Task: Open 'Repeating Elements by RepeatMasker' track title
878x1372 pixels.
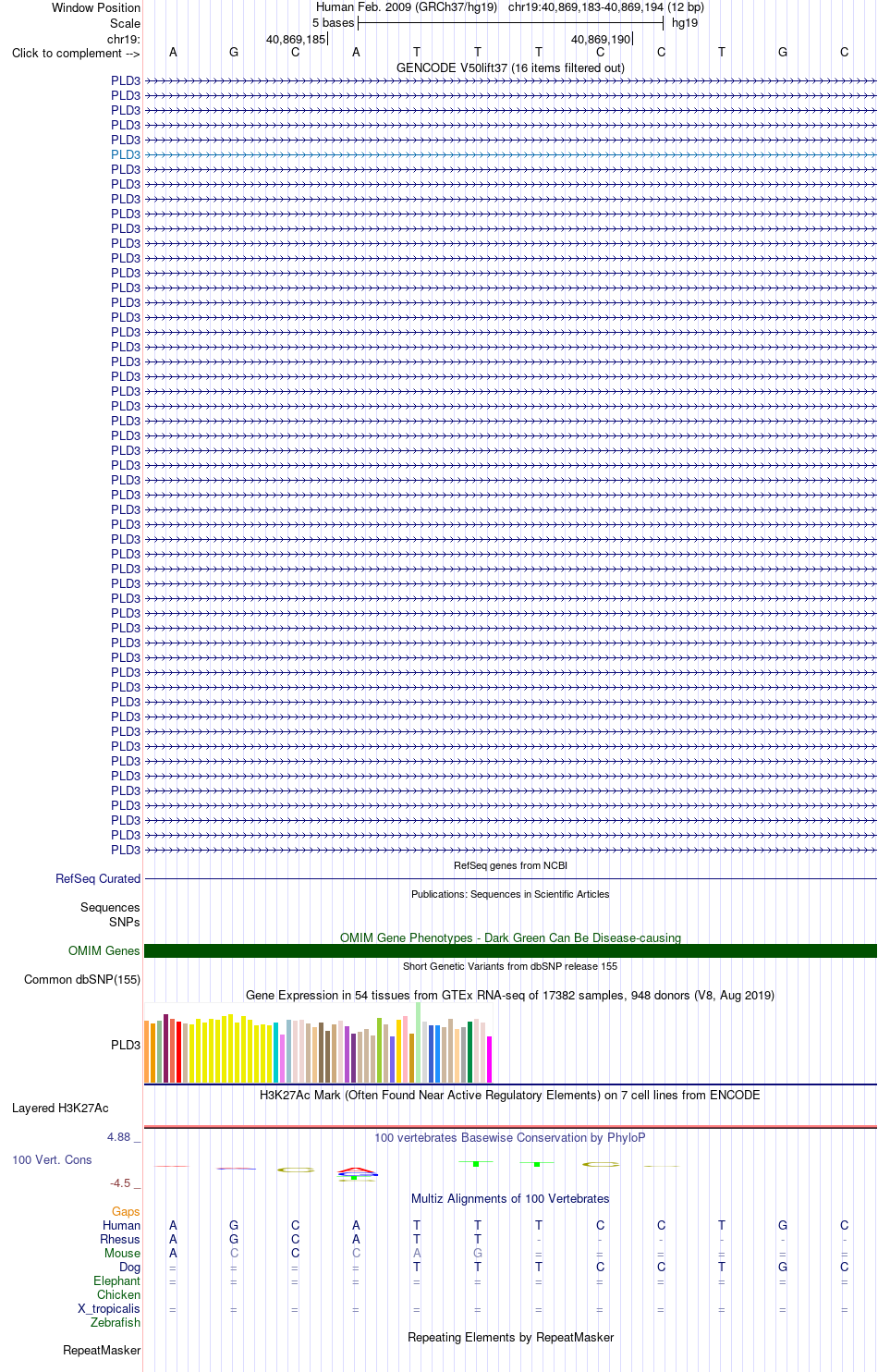Action: pos(510,1338)
